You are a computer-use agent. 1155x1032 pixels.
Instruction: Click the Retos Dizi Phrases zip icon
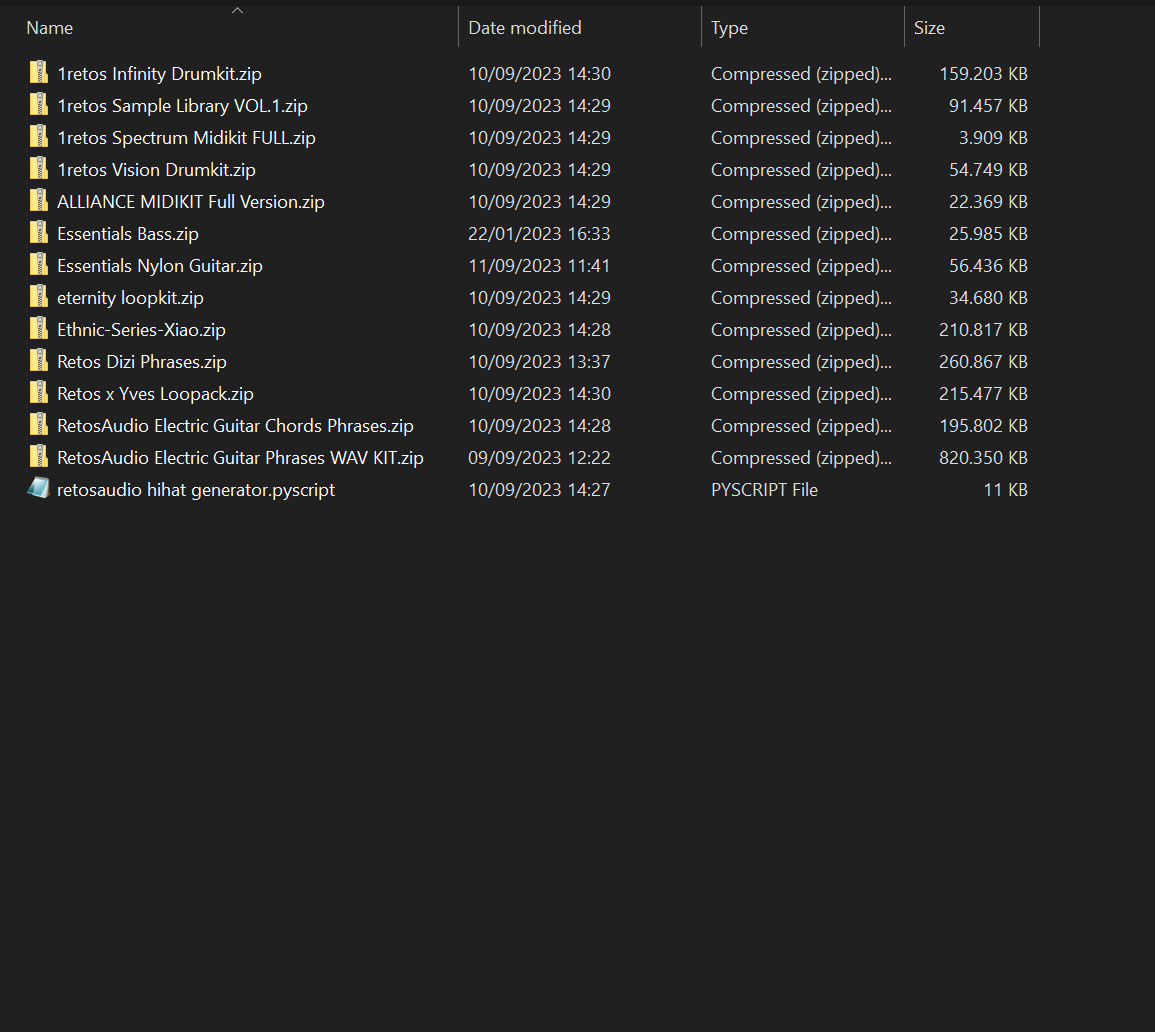point(38,361)
